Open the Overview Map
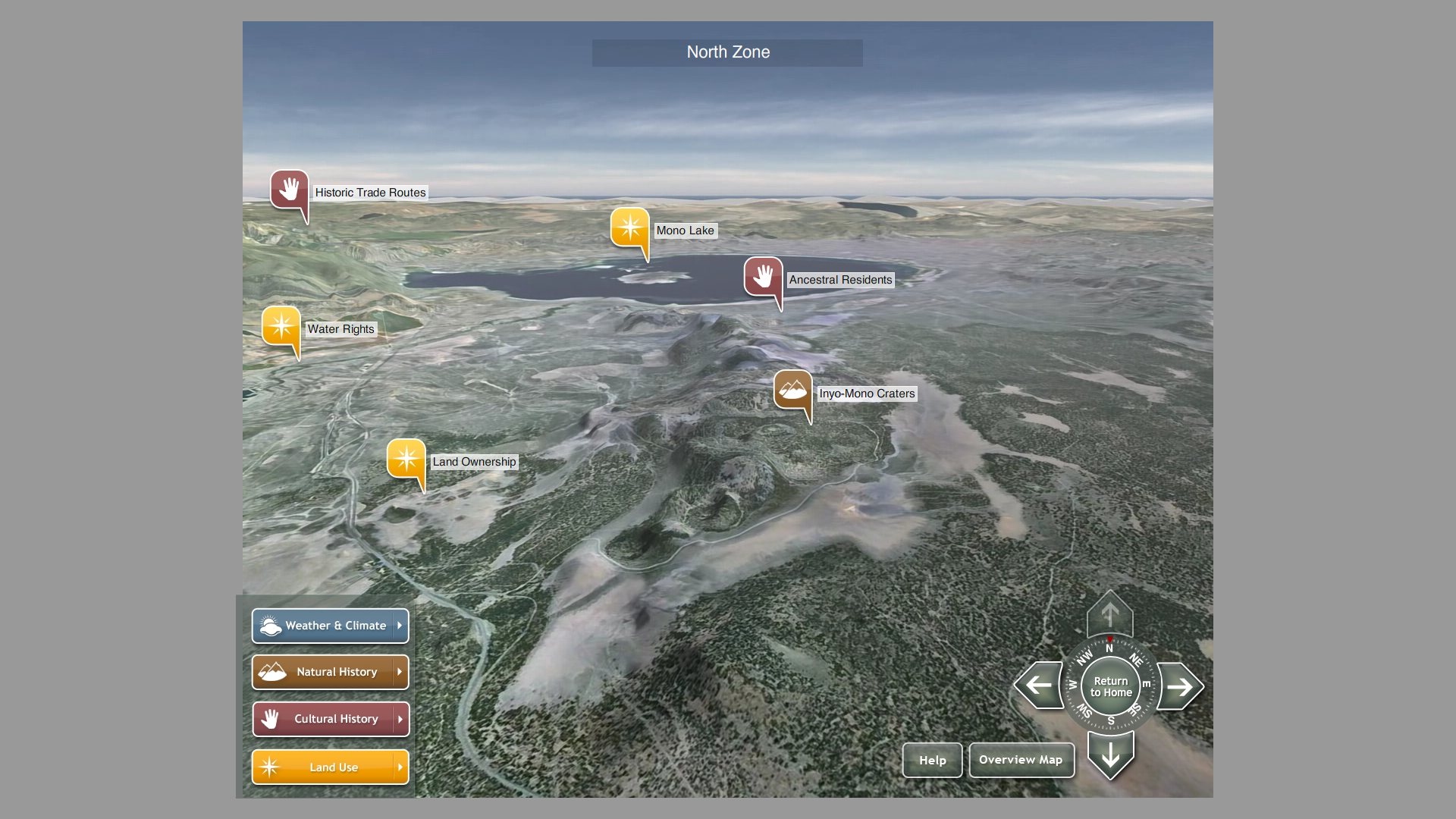This screenshot has width=1456, height=819. coord(1021,760)
